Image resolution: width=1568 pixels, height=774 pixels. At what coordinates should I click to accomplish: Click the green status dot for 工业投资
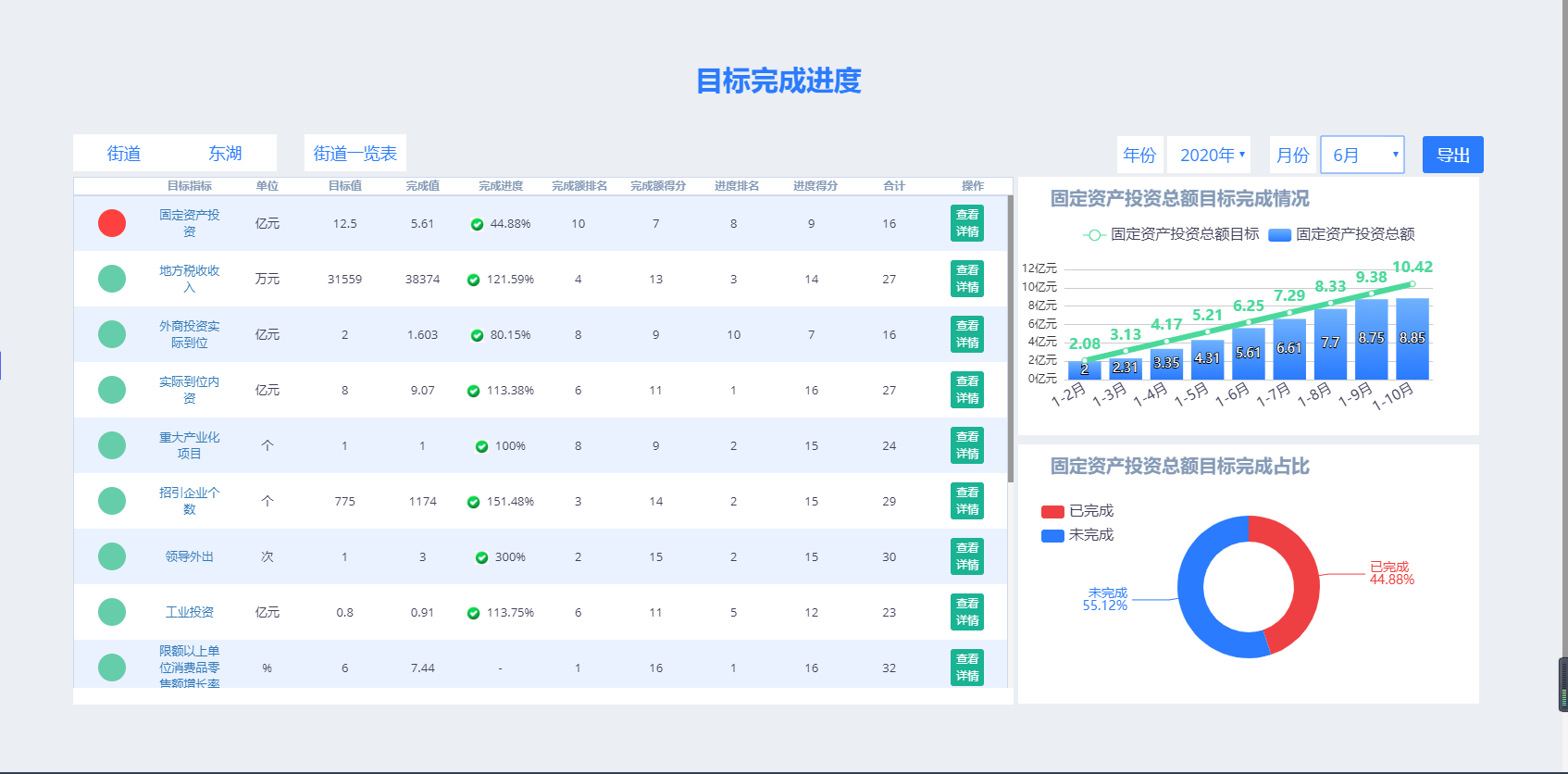click(112, 612)
